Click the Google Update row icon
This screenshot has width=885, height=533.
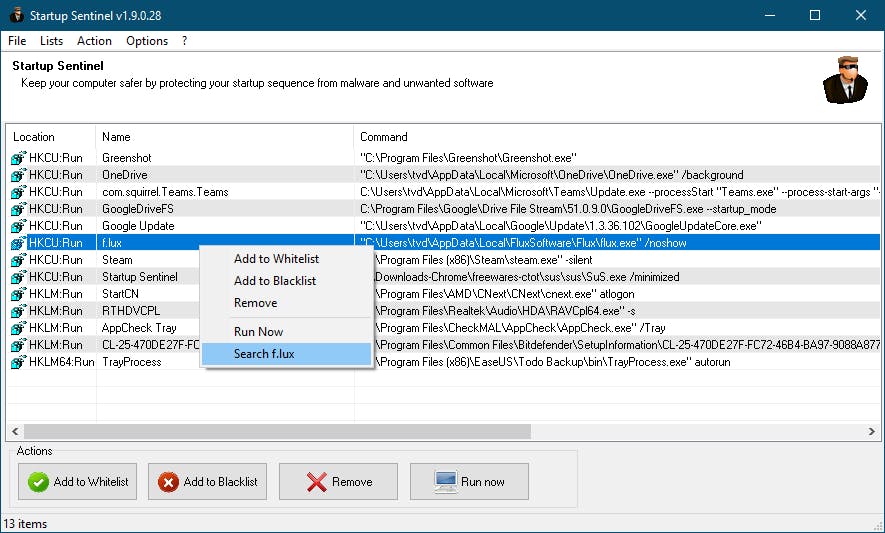coord(19,226)
